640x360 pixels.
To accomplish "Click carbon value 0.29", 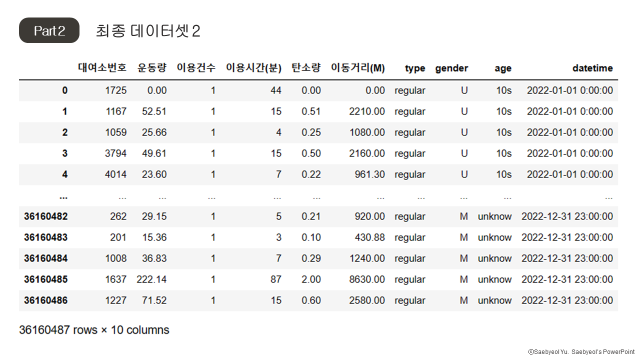I will 311,258.
